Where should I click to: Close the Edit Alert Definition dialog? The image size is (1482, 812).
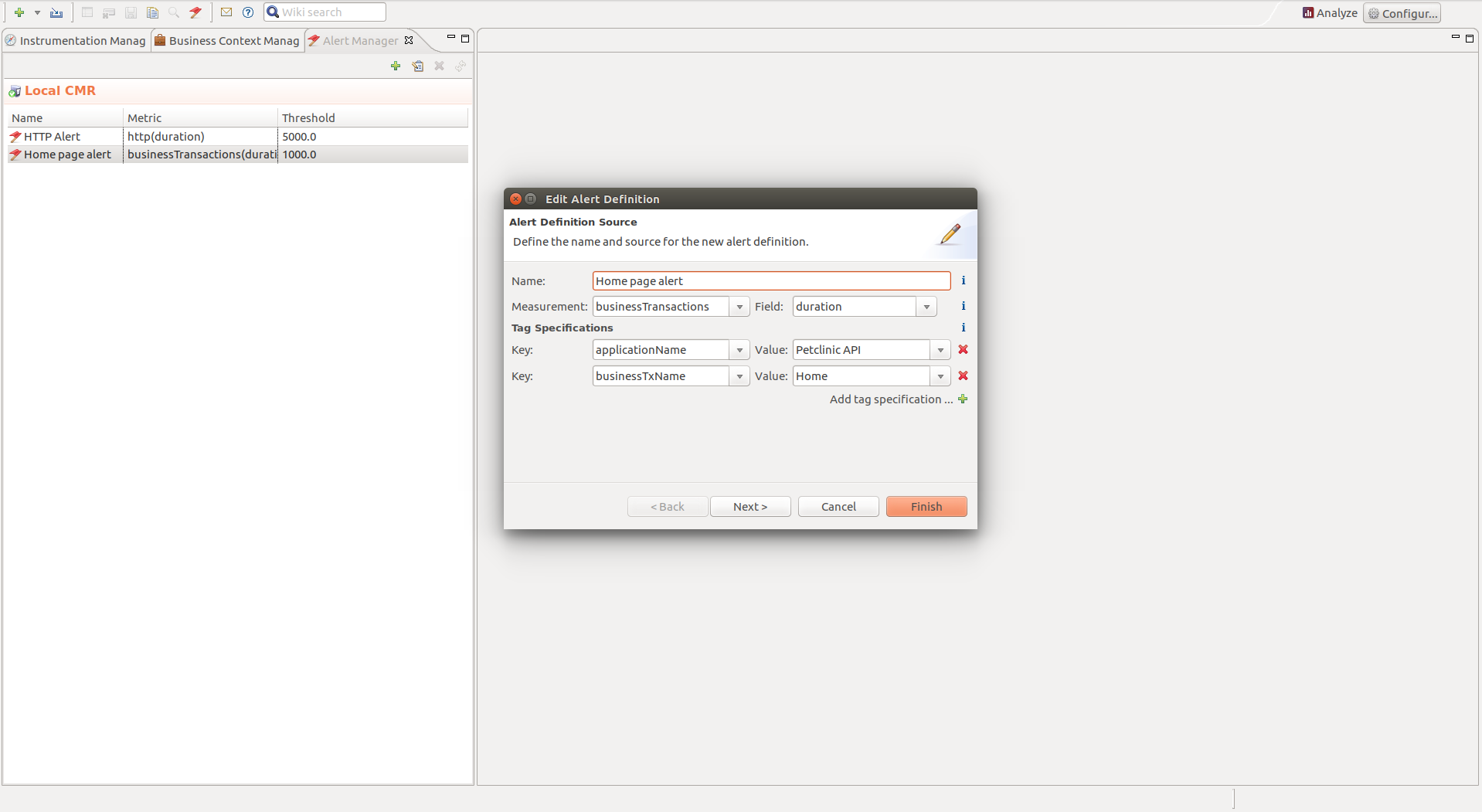tap(515, 199)
